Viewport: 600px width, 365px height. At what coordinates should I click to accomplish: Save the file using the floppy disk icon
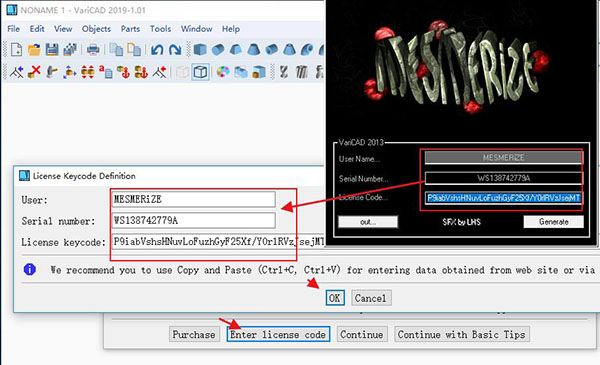click(52, 50)
